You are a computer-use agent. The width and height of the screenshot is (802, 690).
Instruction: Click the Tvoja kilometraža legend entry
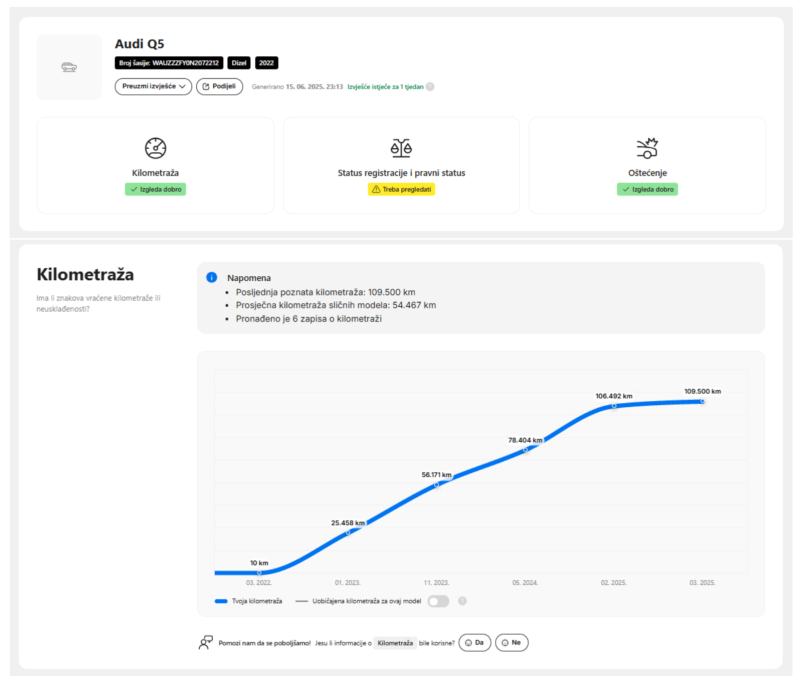click(x=249, y=601)
